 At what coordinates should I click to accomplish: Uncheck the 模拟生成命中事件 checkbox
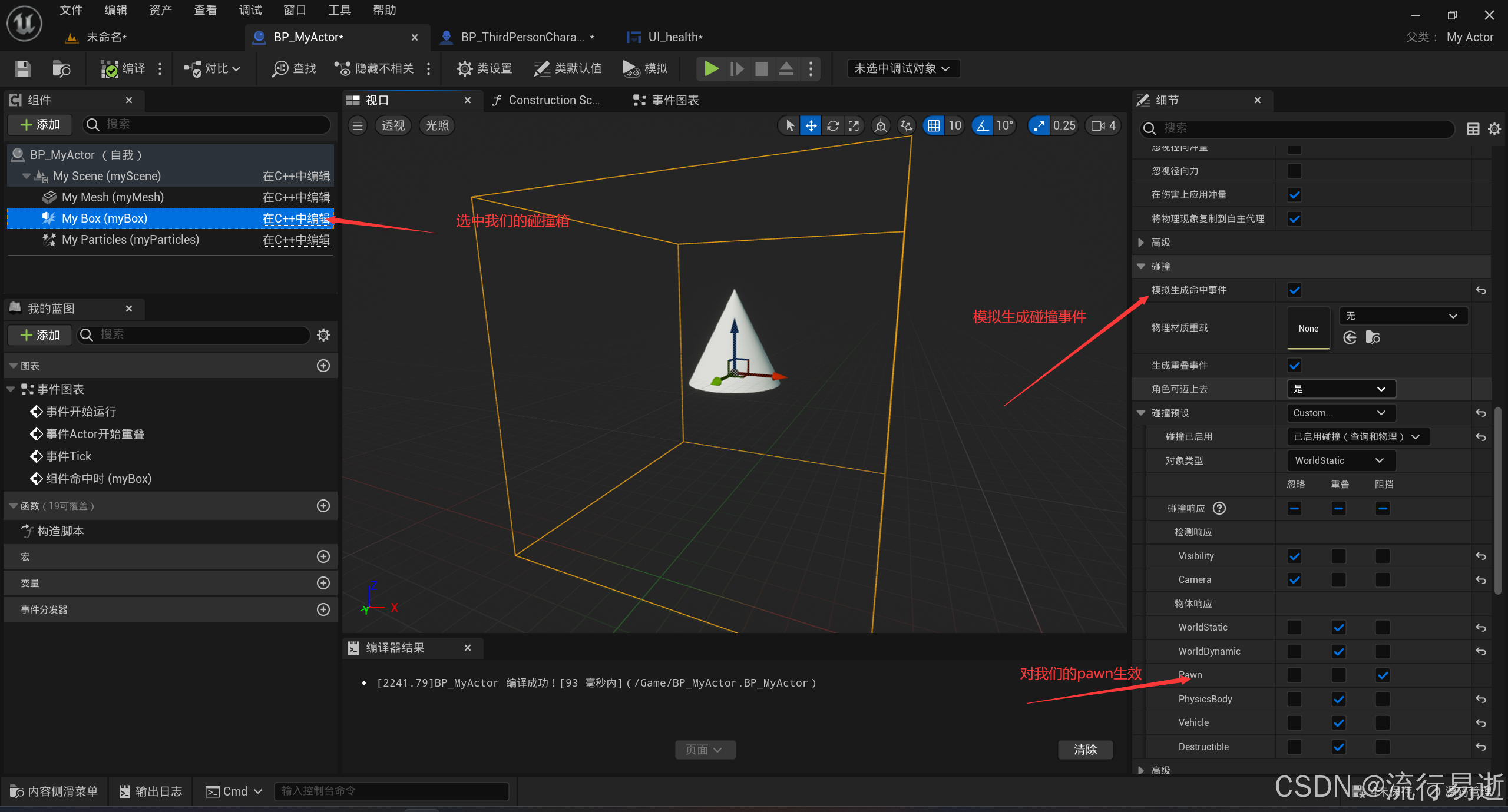pos(1294,290)
